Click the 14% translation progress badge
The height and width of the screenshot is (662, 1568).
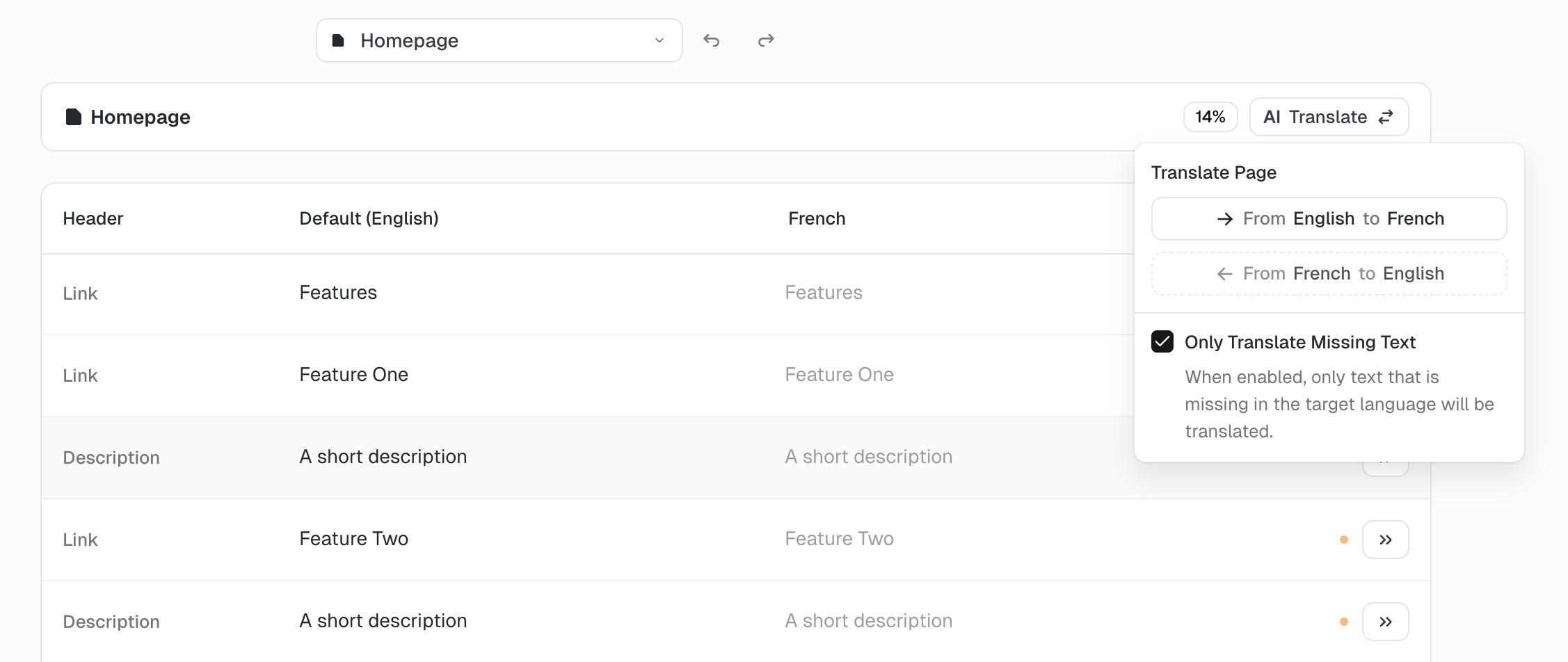[1210, 117]
